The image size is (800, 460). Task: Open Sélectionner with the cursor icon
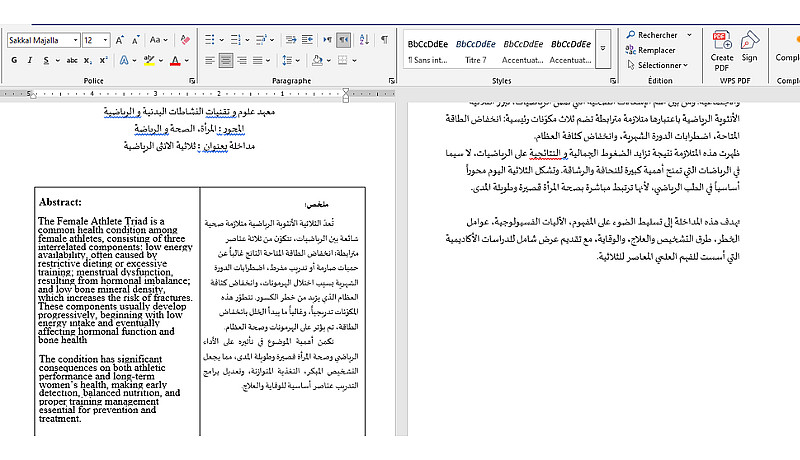pos(631,65)
